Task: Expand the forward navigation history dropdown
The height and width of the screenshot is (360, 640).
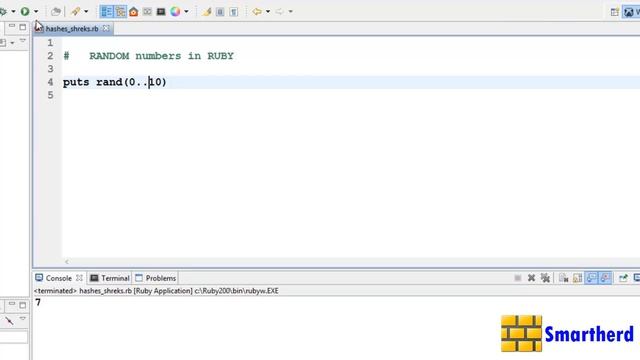Action: [291, 11]
